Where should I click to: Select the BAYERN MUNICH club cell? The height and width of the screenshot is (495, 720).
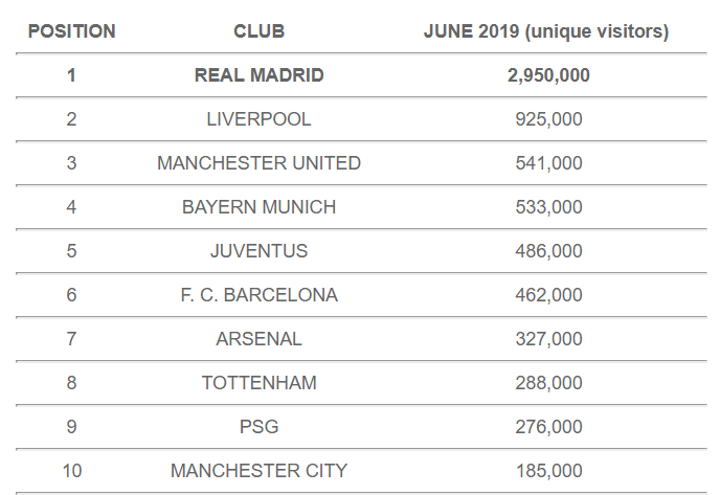pos(259,207)
